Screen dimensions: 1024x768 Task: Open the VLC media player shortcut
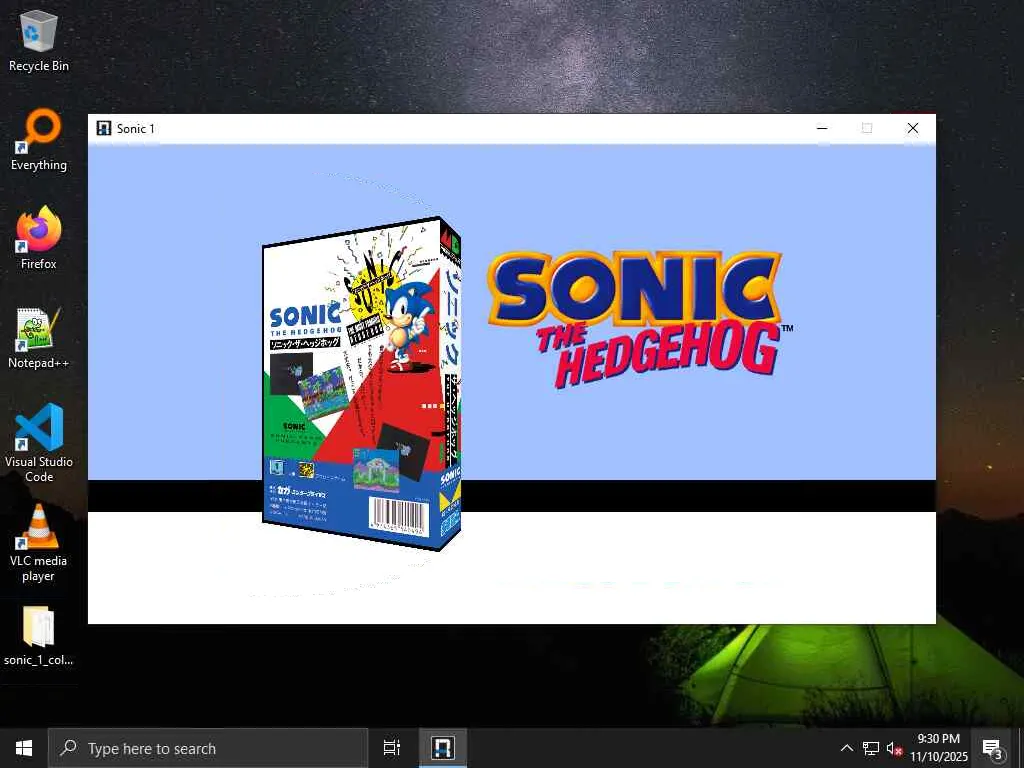point(39,542)
